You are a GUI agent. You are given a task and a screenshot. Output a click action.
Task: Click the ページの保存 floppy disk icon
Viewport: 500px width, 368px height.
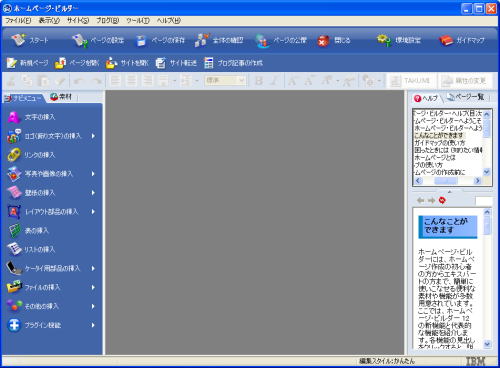[x=141, y=41]
